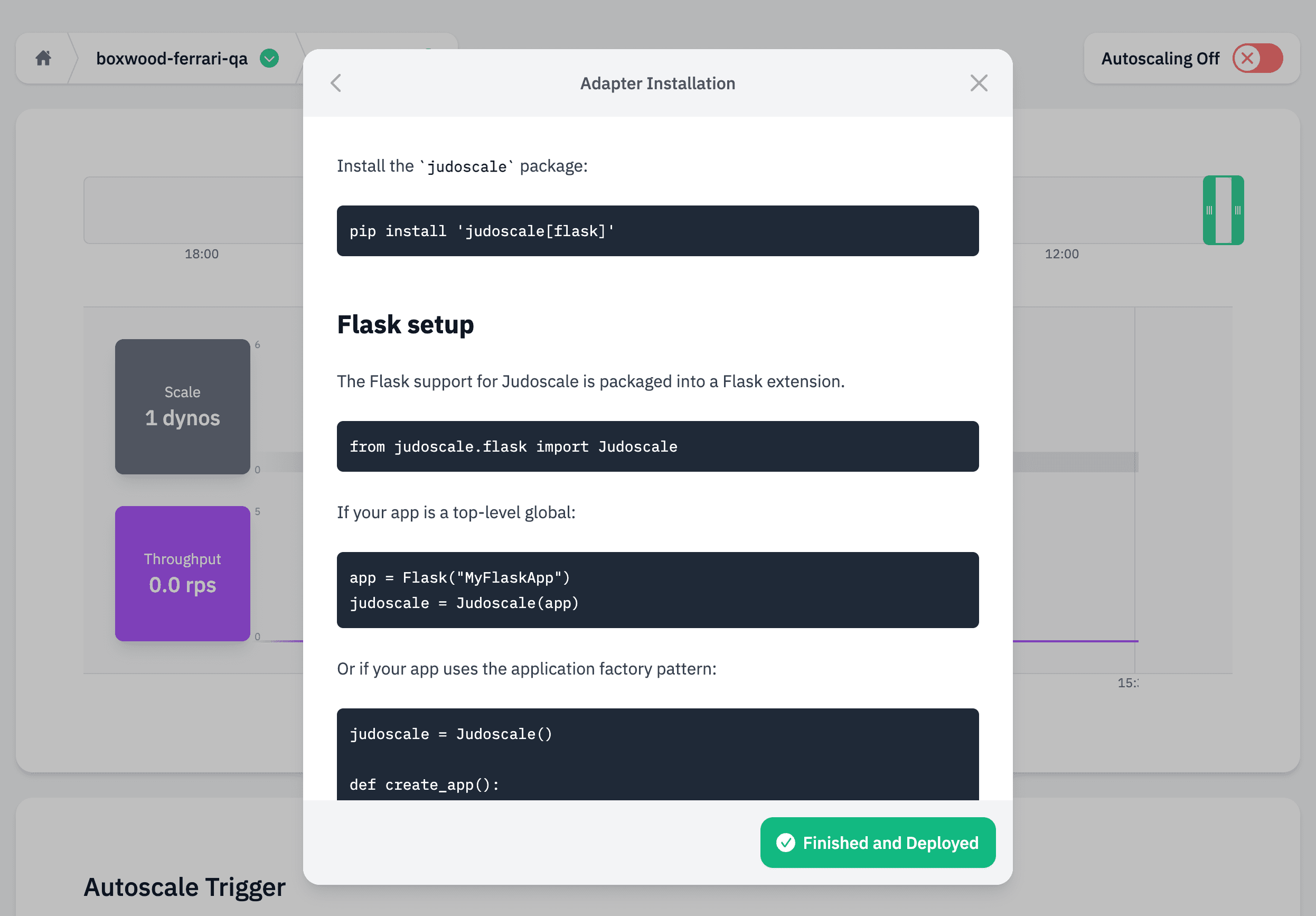Screen dimensions: 1316x916
Task: Grab the right grip of the green time-range selector
Action: click(x=1238, y=210)
